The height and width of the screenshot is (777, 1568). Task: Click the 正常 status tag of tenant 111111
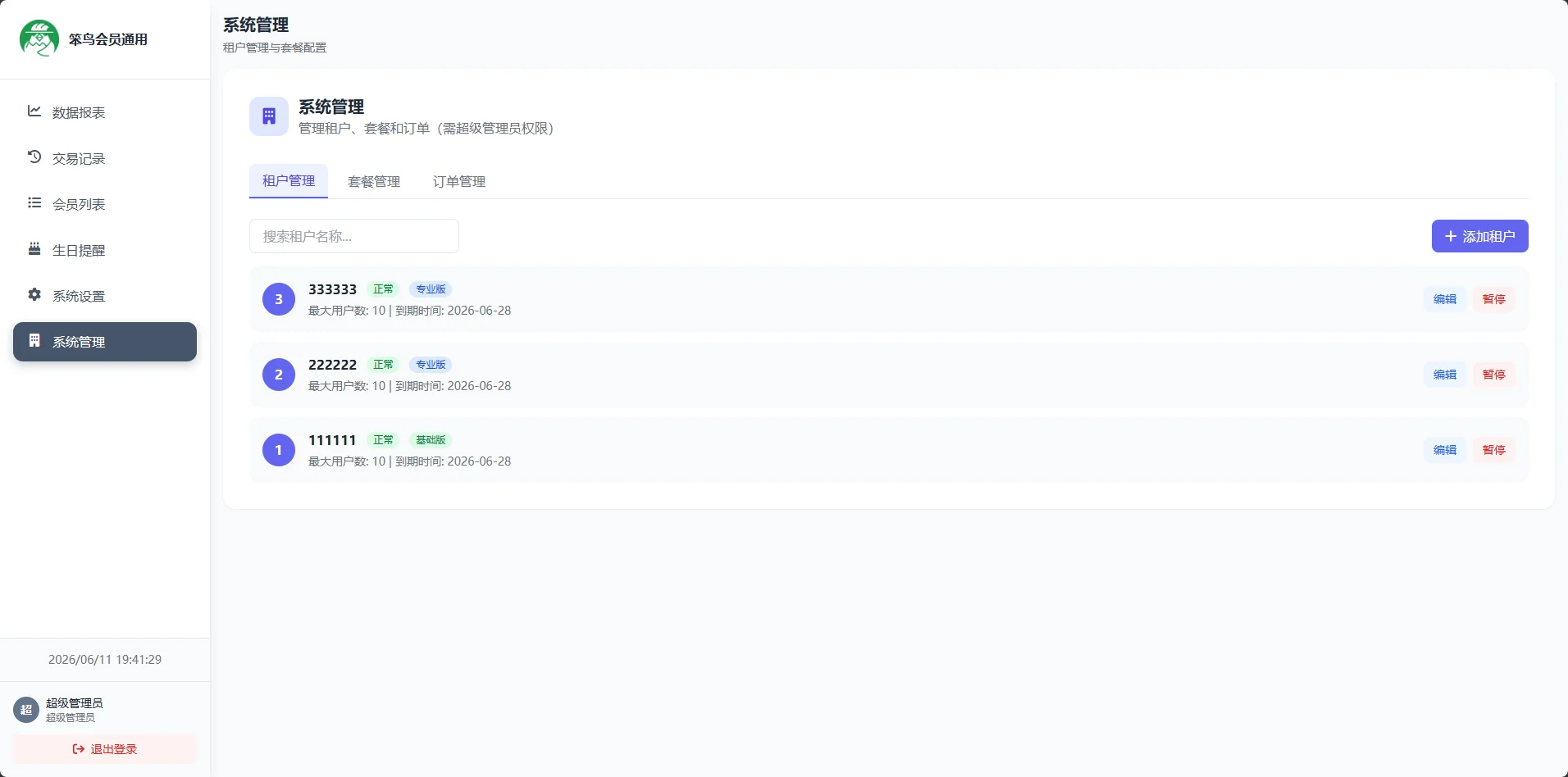coord(383,440)
